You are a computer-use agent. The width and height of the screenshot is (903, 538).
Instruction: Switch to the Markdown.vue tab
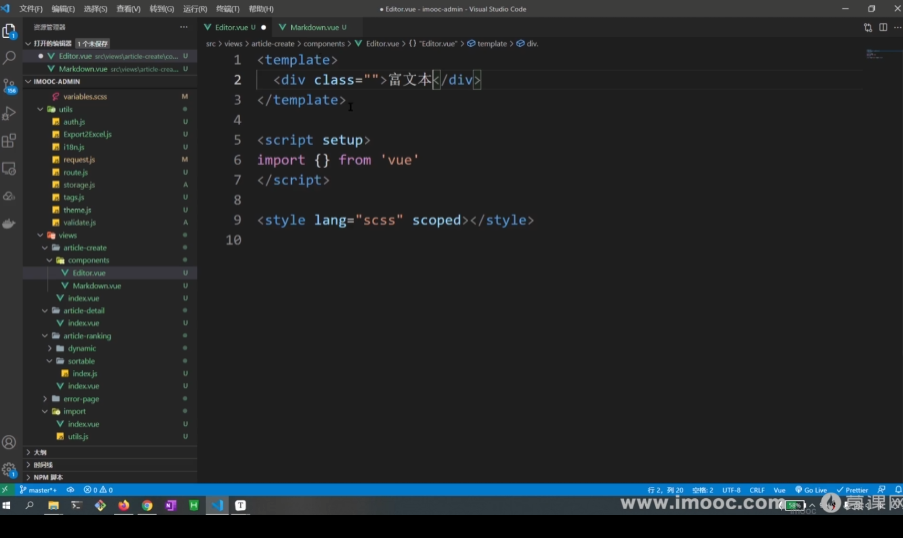pos(314,27)
